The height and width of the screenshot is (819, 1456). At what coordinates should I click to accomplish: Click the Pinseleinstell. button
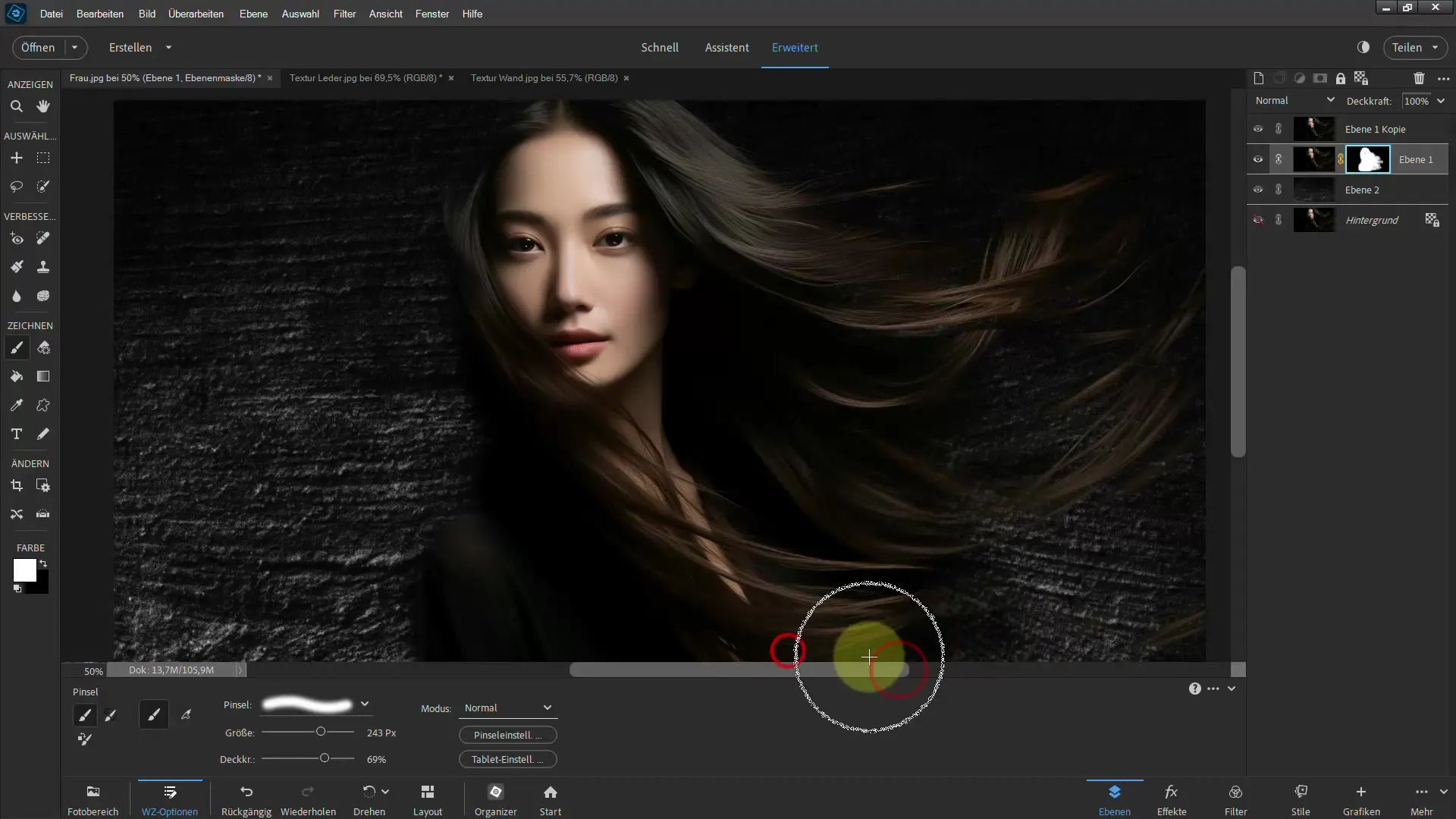(508, 735)
